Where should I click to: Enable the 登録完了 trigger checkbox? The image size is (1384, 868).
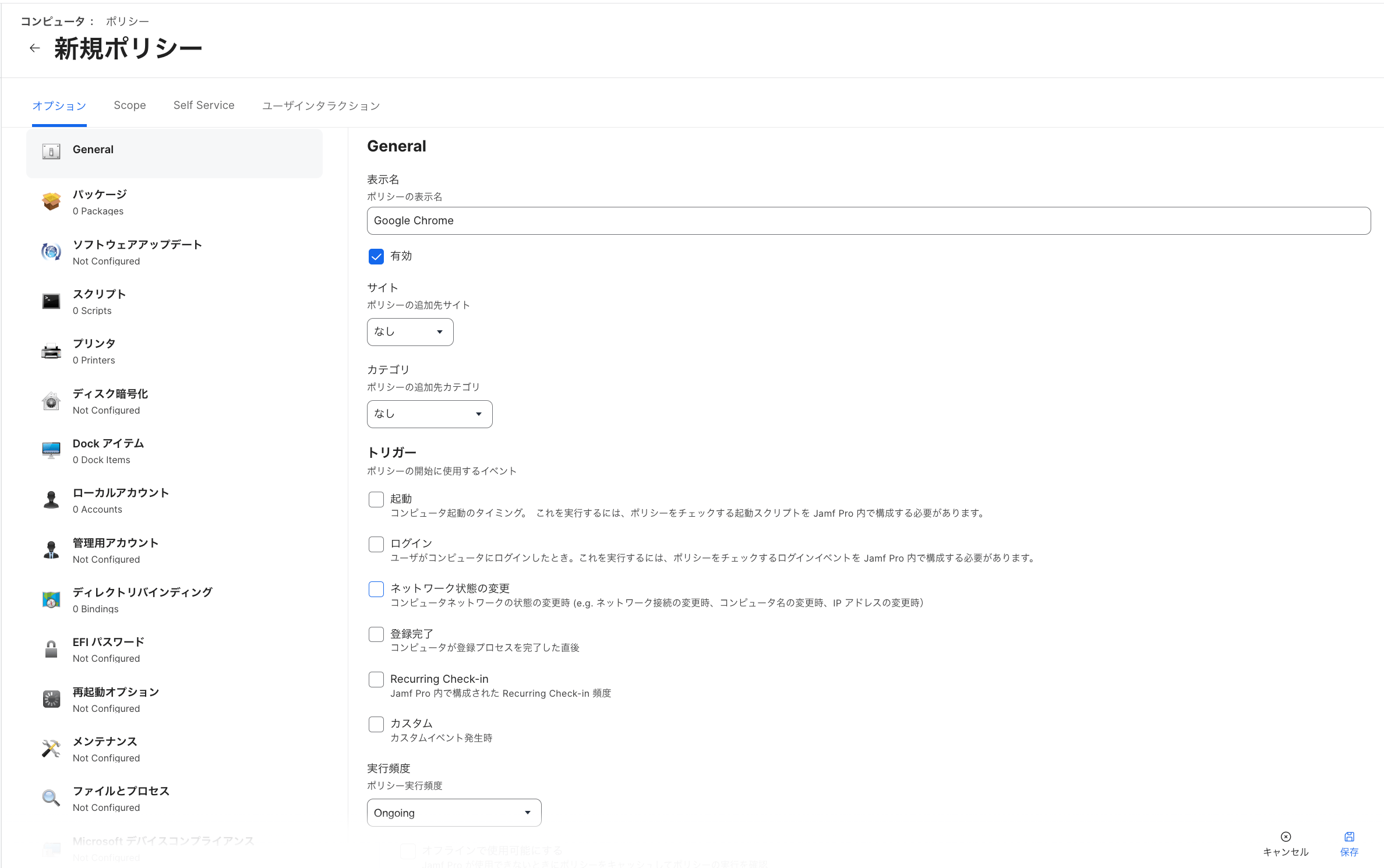(376, 634)
